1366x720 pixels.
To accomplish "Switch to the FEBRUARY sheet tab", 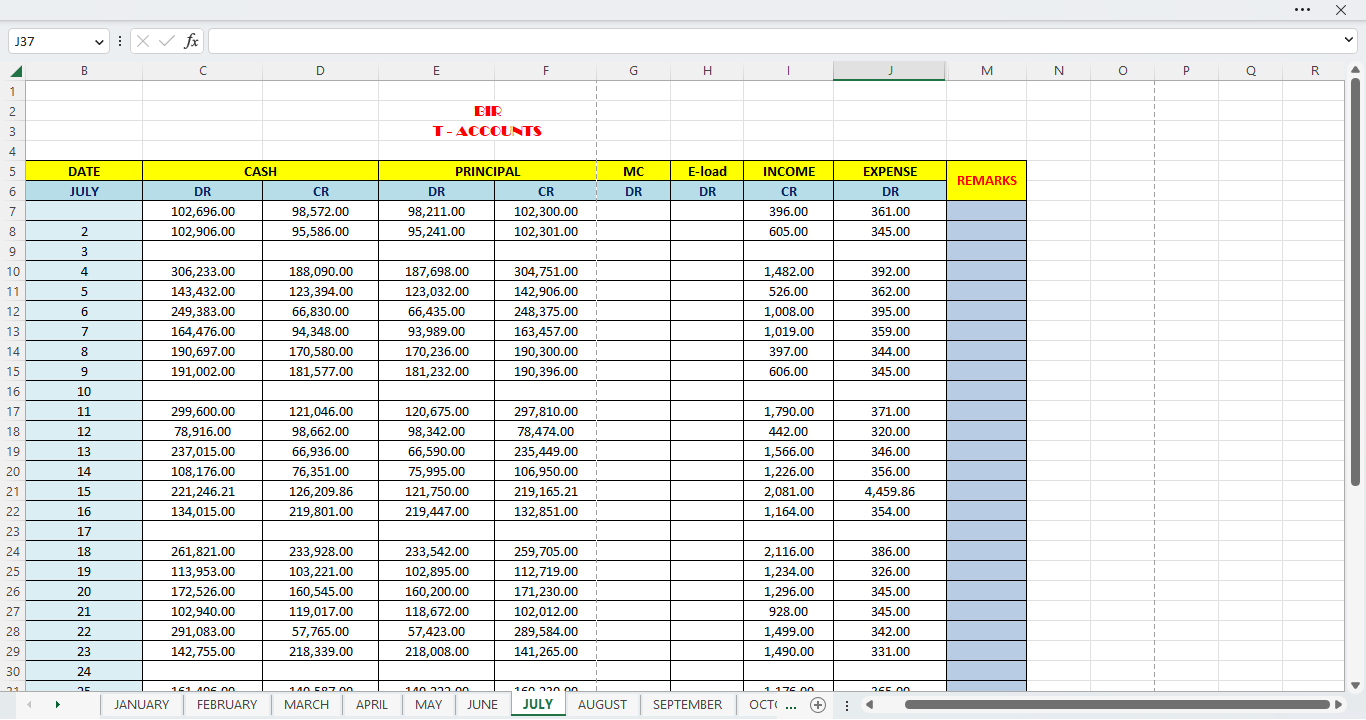I will click(x=227, y=705).
